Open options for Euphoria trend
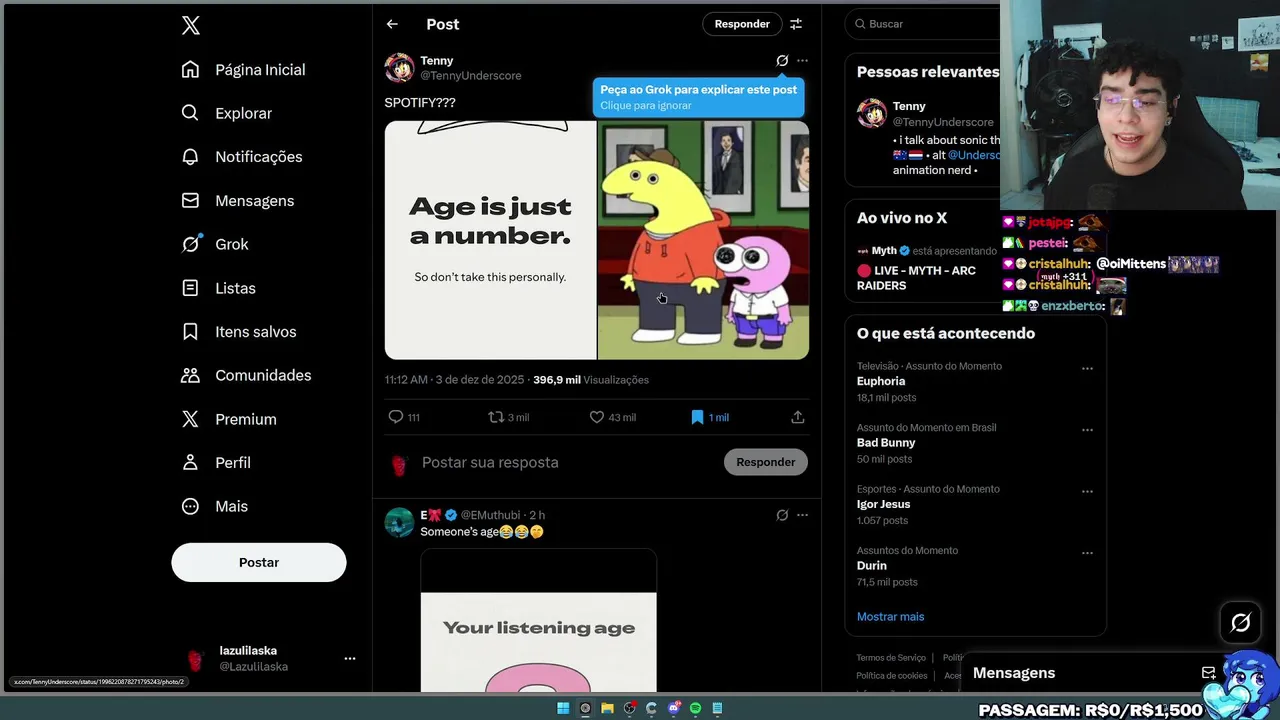 pos(1087,369)
